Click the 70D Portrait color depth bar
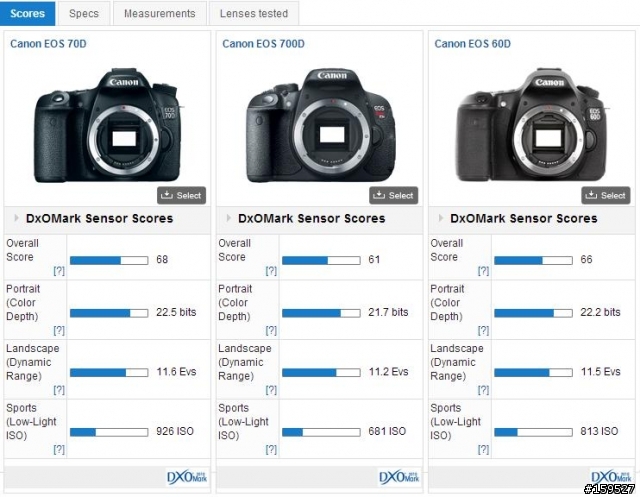The height and width of the screenshot is (497, 640). pyautogui.click(x=109, y=313)
